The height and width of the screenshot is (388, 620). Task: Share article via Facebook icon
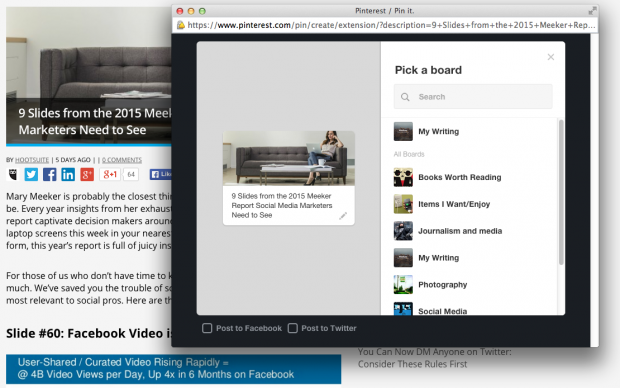pos(49,174)
